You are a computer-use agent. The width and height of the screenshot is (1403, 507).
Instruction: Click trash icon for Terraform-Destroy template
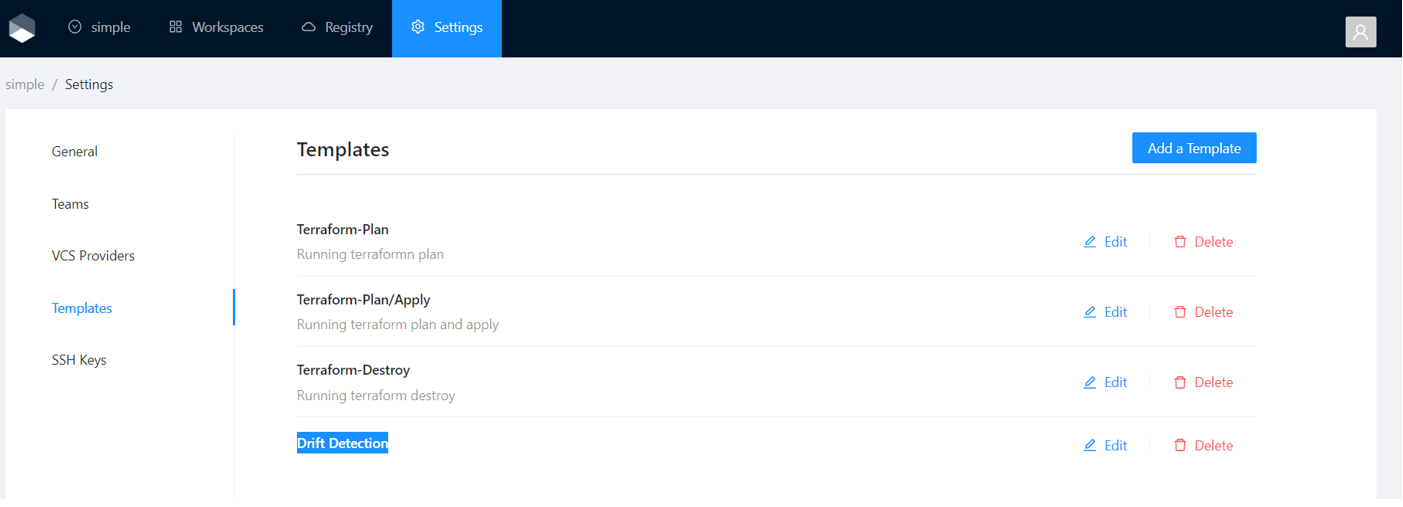[1180, 382]
